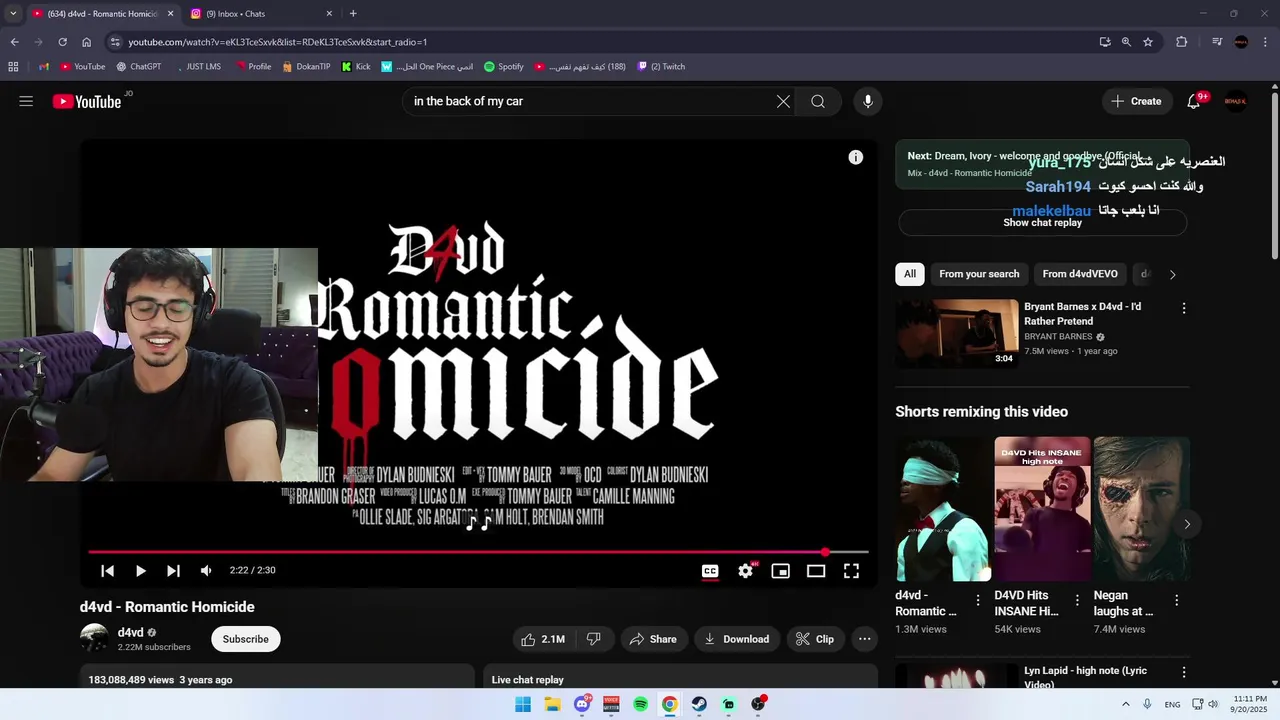Open ChatGPT bookmark

[x=139, y=67]
